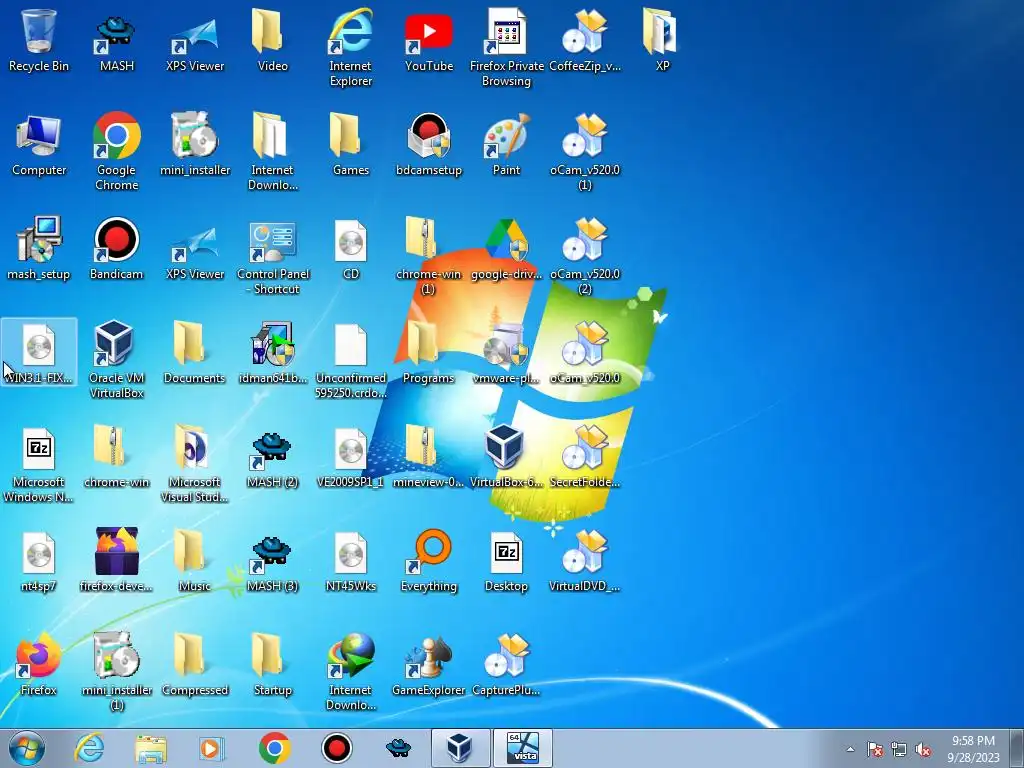Open Bandicam from the taskbar
The image size is (1024, 768).
click(x=337, y=748)
